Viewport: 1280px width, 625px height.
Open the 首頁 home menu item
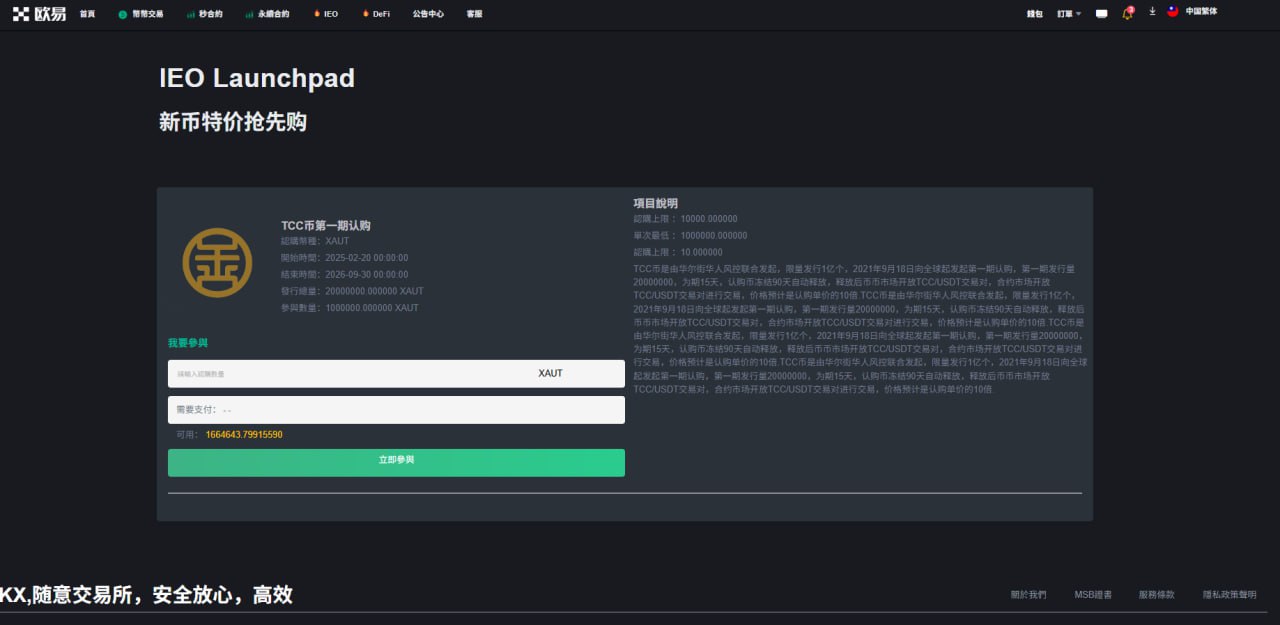87,14
